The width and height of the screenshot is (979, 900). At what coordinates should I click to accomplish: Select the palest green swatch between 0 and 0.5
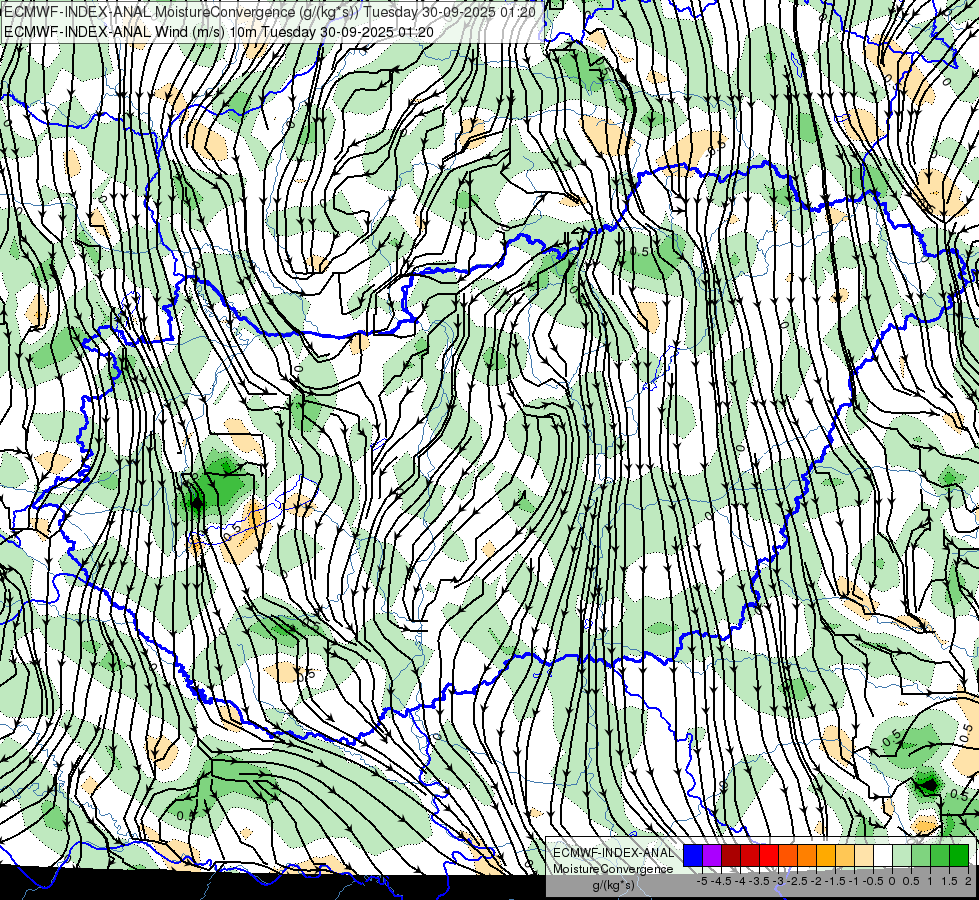902,855
